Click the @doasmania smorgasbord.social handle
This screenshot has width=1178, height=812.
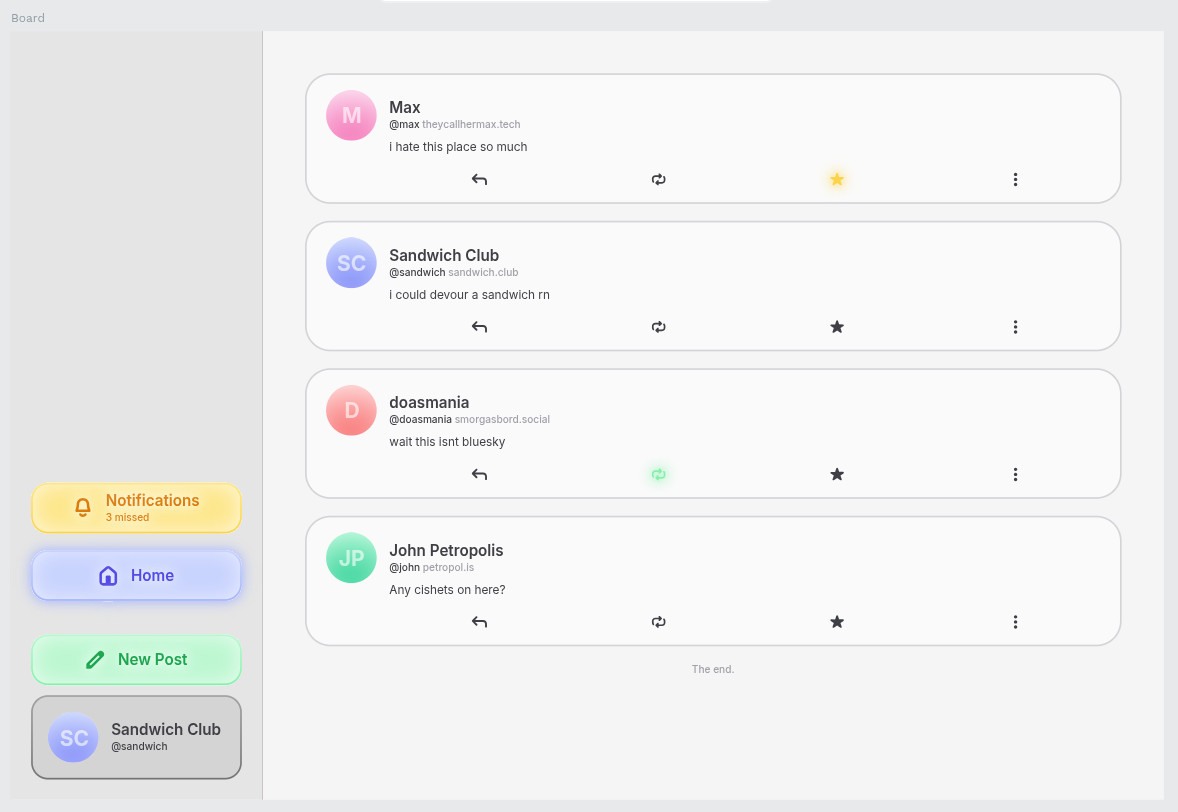point(470,420)
